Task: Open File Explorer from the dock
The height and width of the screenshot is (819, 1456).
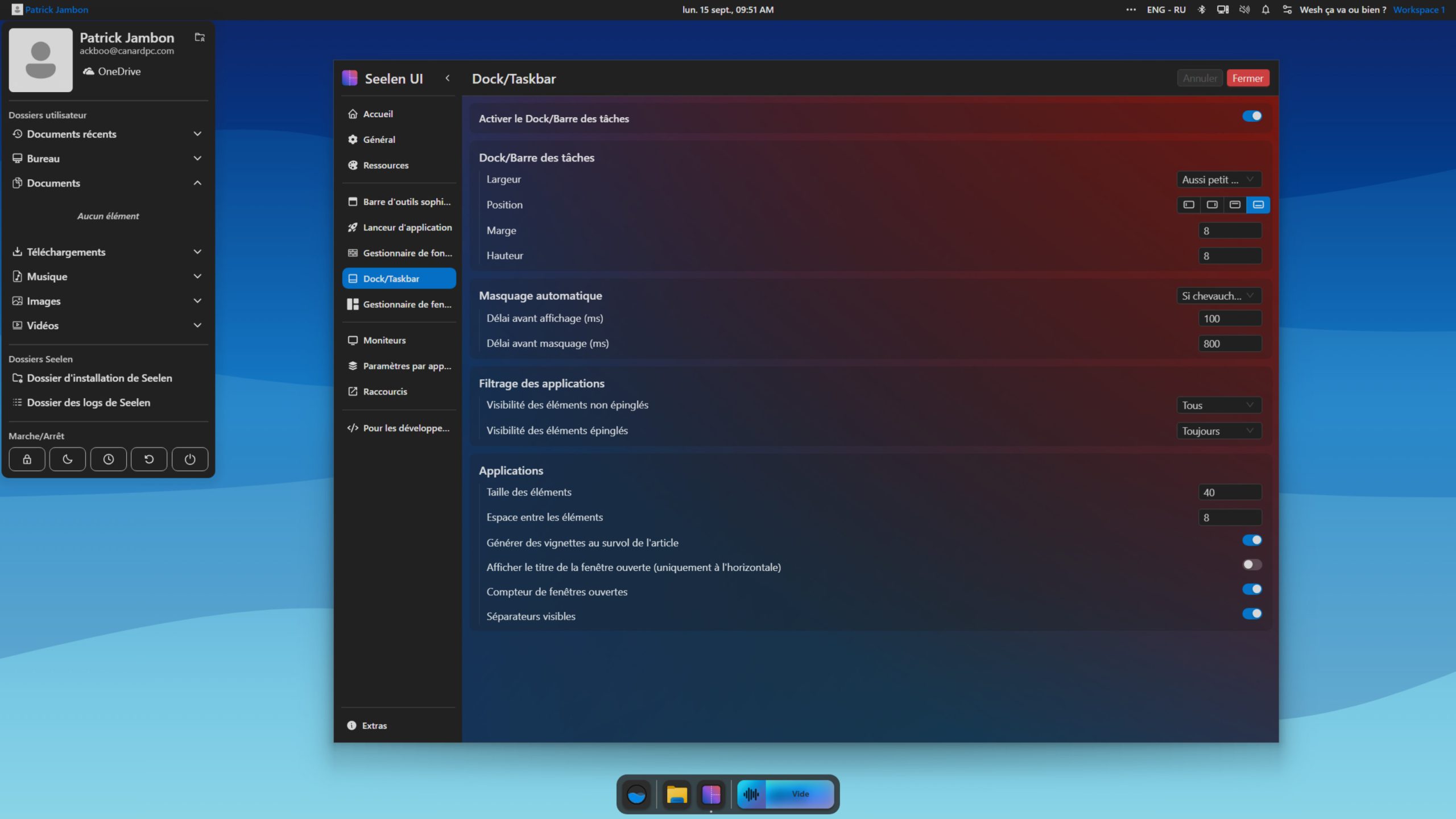Action: (x=677, y=794)
